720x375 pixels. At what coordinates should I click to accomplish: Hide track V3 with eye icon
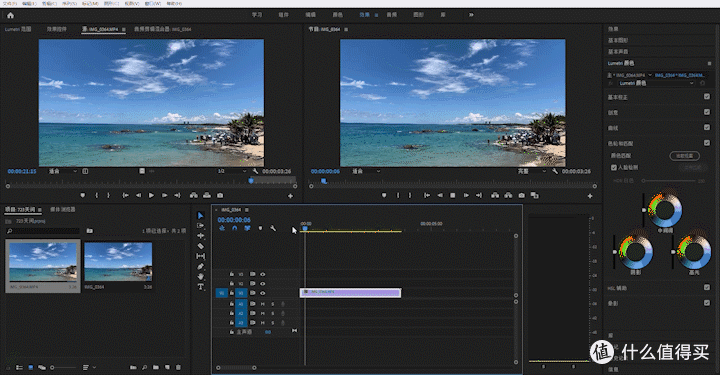click(263, 274)
